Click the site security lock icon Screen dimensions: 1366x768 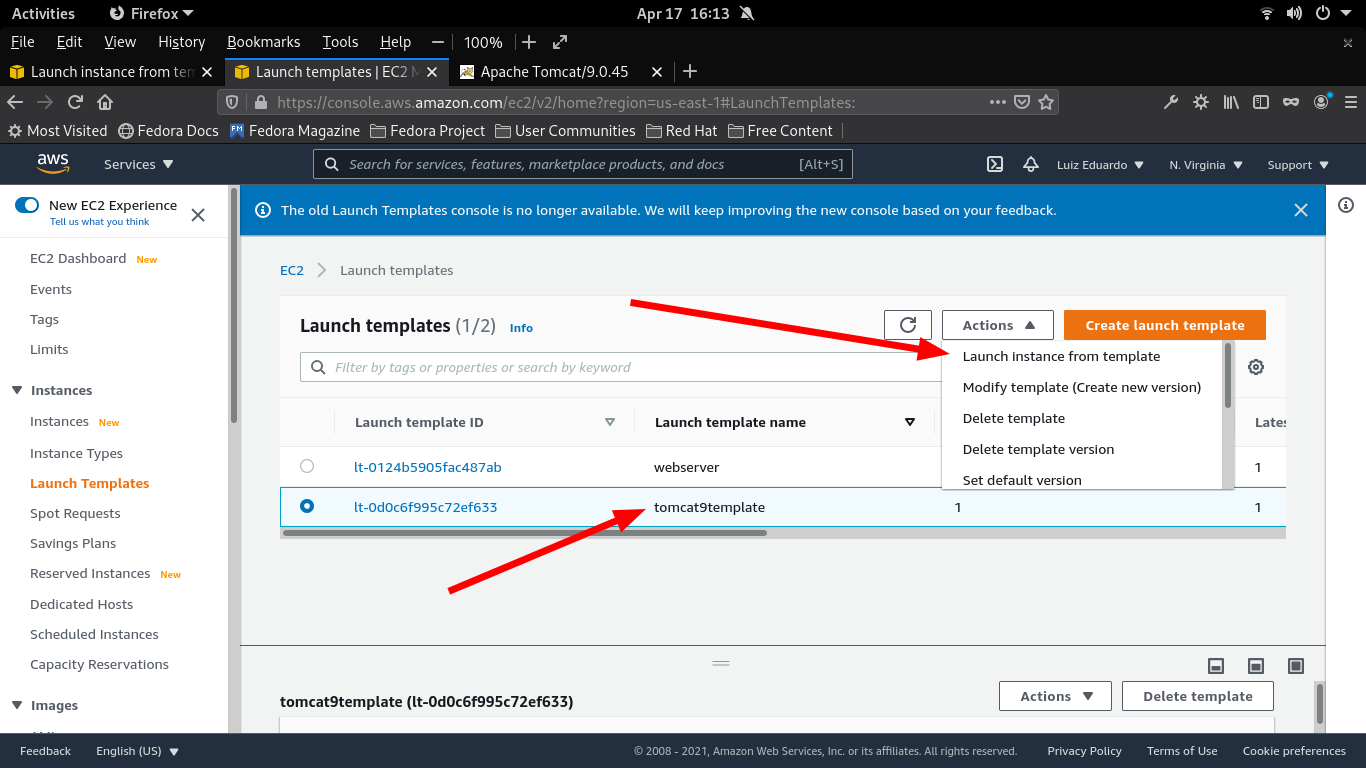tap(262, 102)
